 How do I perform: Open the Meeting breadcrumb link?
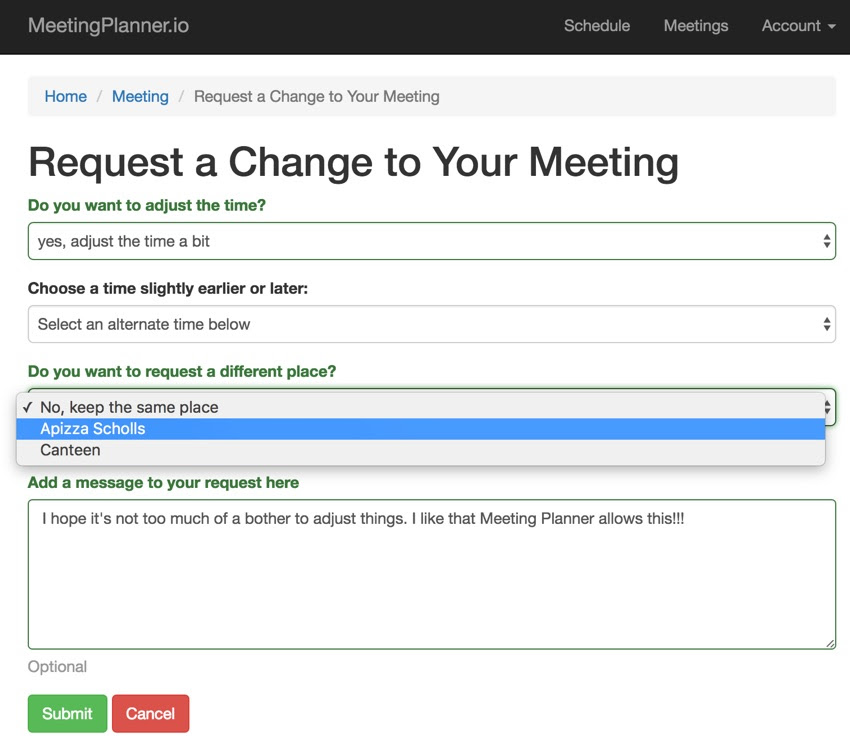[140, 96]
